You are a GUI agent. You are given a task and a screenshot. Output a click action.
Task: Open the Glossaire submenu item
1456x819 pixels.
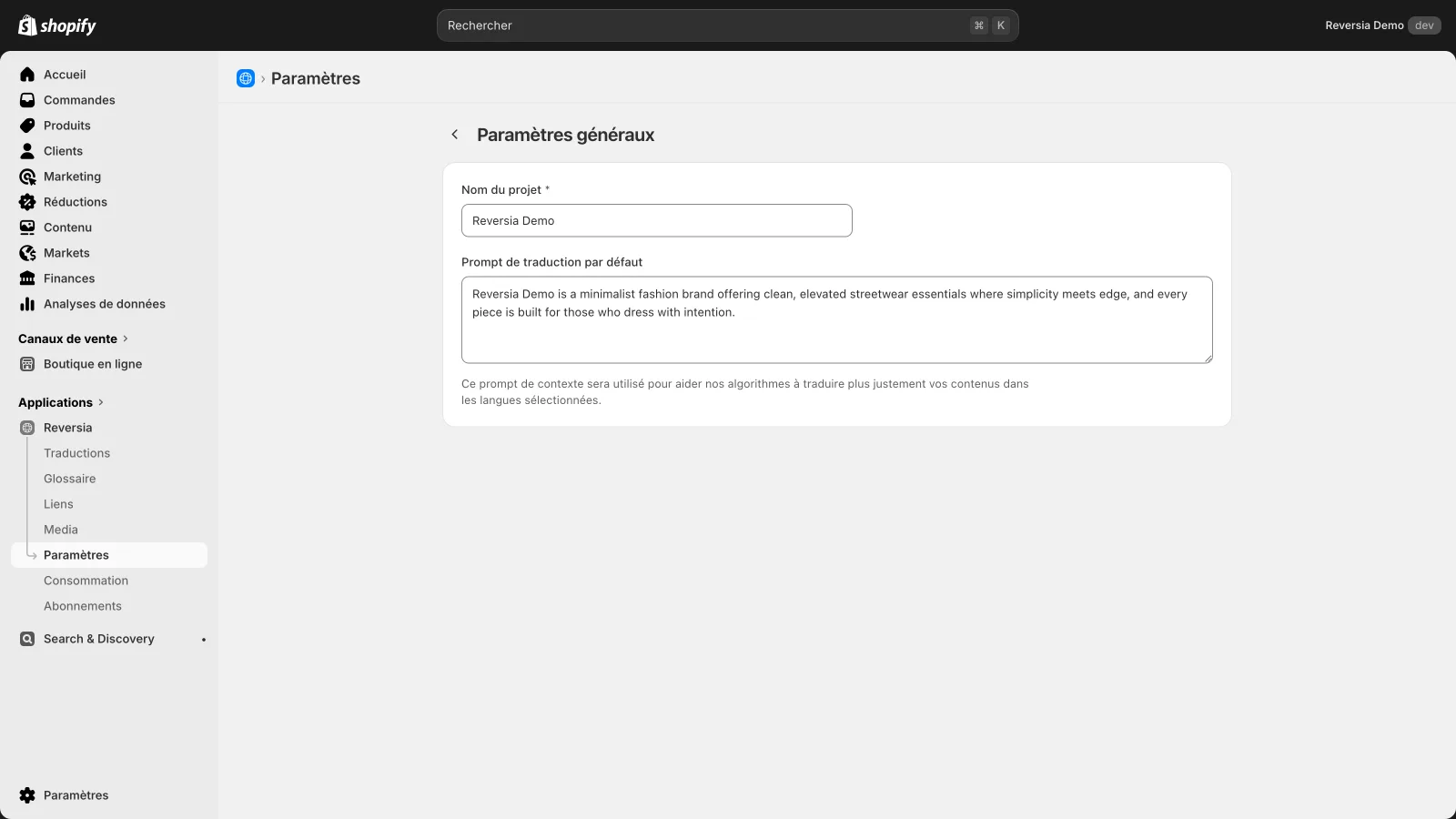click(x=69, y=479)
